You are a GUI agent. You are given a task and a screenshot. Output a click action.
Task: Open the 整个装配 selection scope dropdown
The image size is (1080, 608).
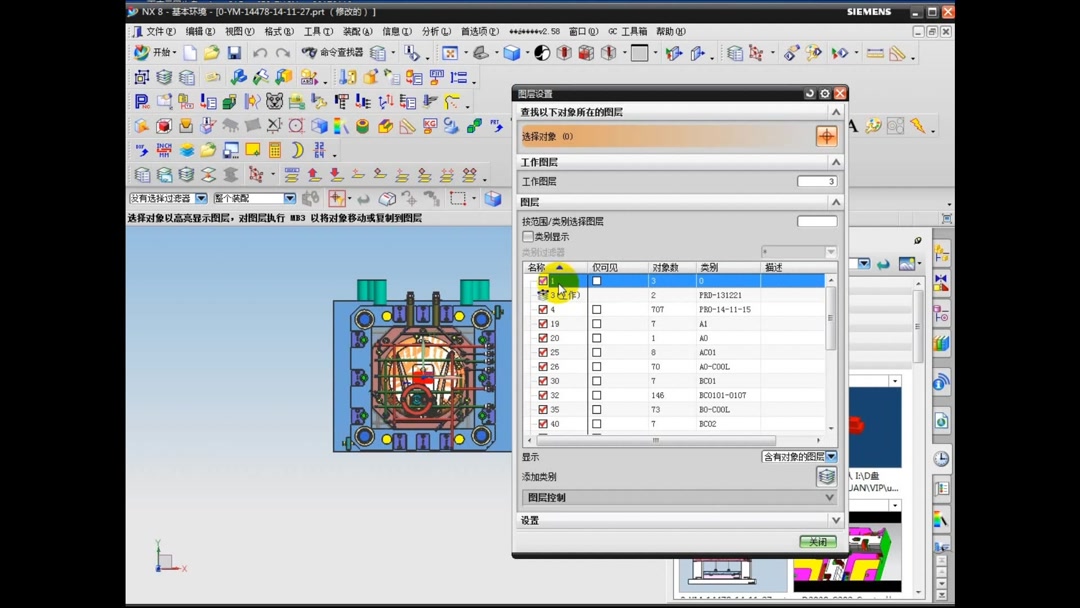(x=288, y=197)
